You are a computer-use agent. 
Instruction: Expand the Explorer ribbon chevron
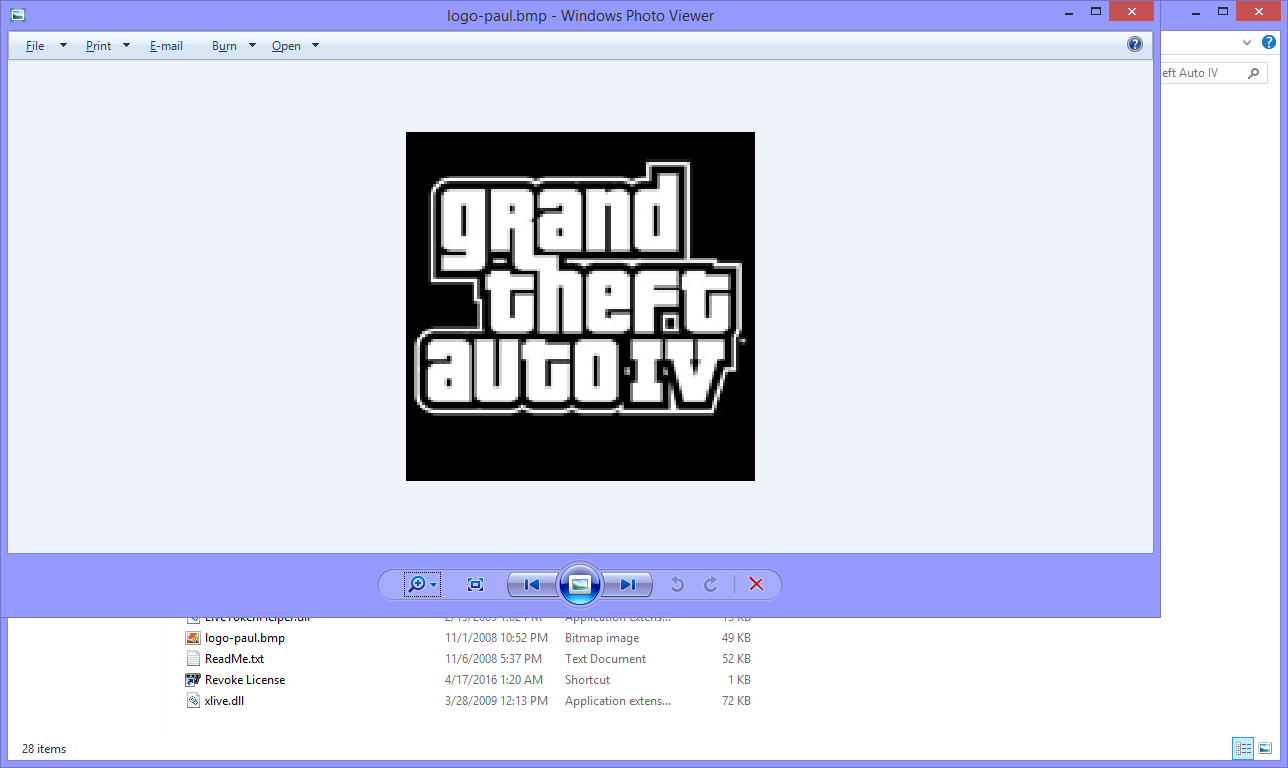1247,42
